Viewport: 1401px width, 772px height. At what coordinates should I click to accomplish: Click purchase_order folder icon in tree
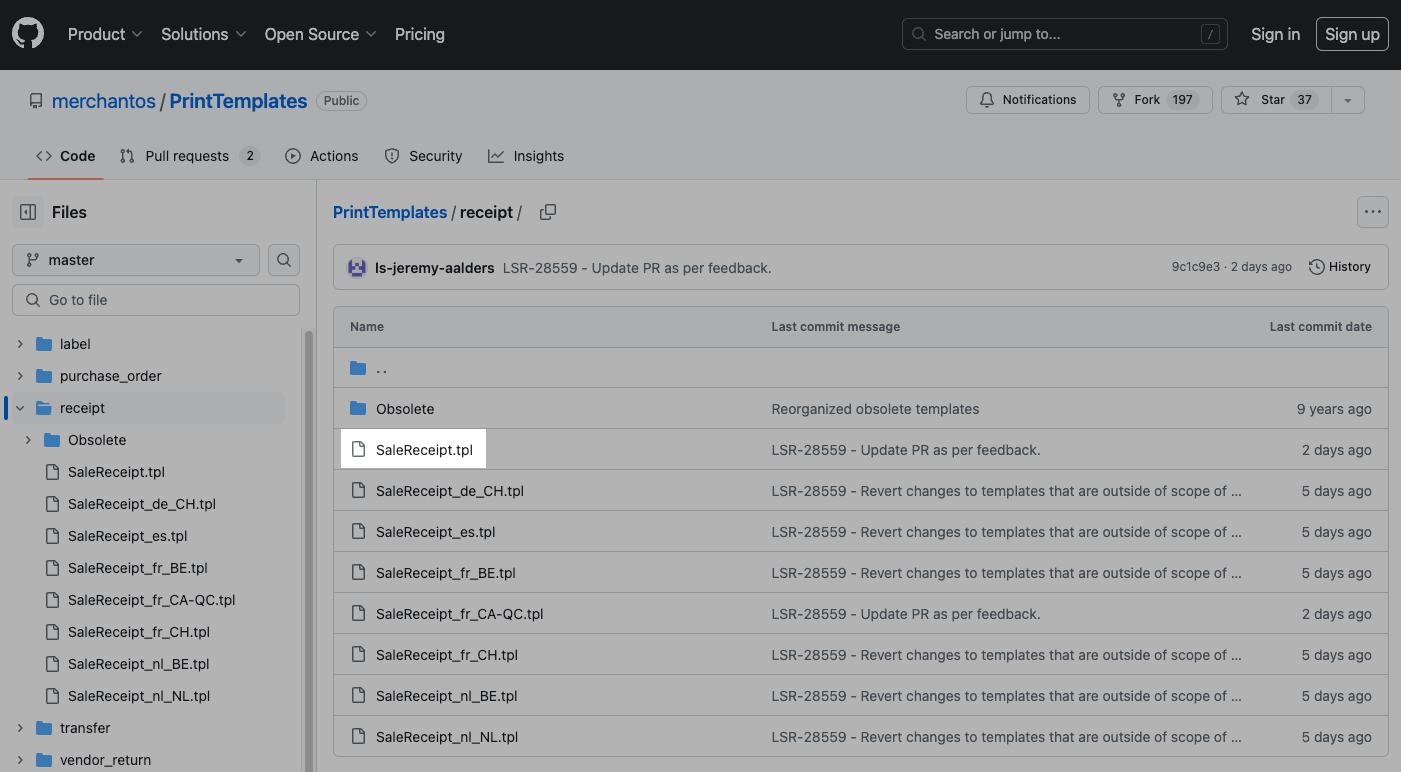(x=43, y=376)
